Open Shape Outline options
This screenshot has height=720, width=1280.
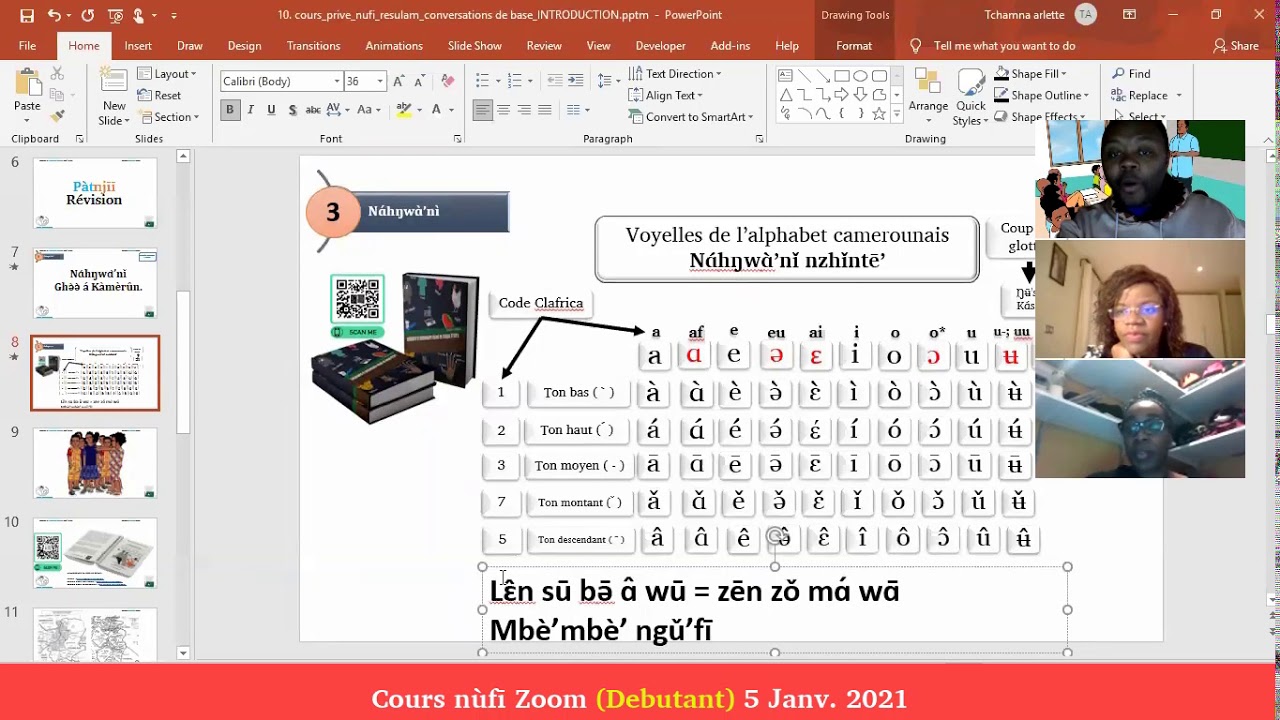click(1040, 95)
